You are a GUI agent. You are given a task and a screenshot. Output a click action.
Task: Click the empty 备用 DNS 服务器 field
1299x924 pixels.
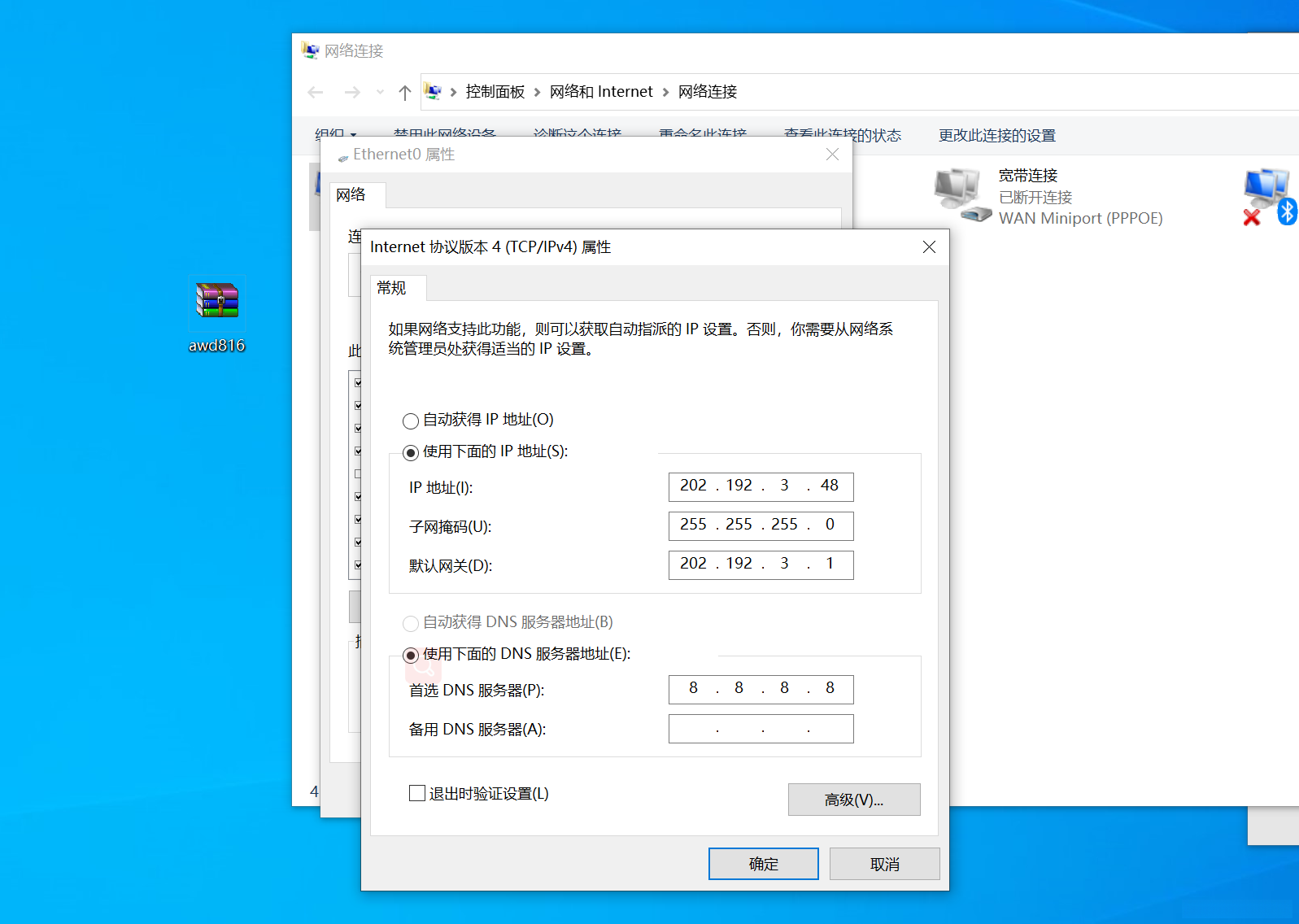tap(761, 728)
